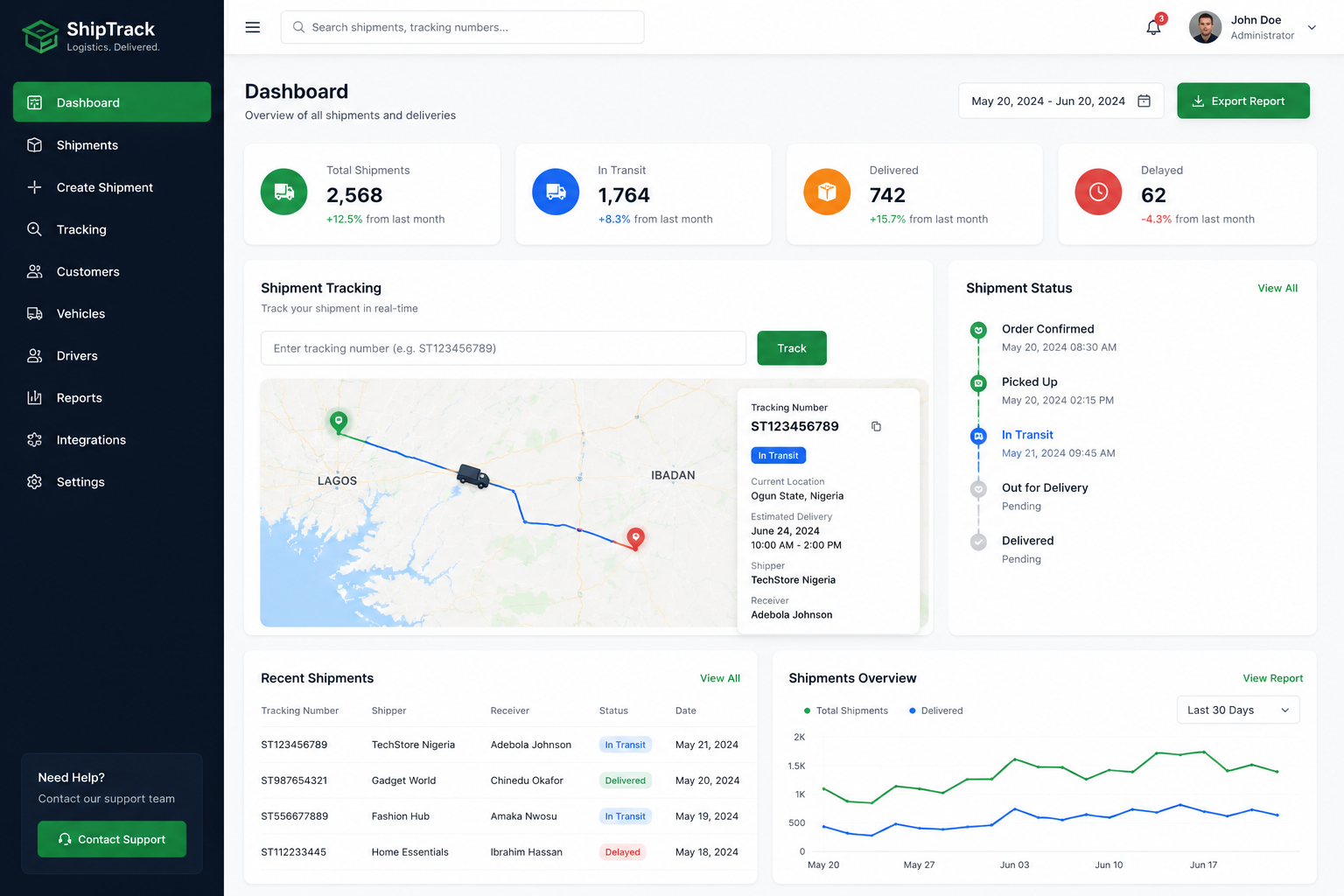Click the red Delayed clock icon
The height and width of the screenshot is (896, 1344).
[1098, 192]
